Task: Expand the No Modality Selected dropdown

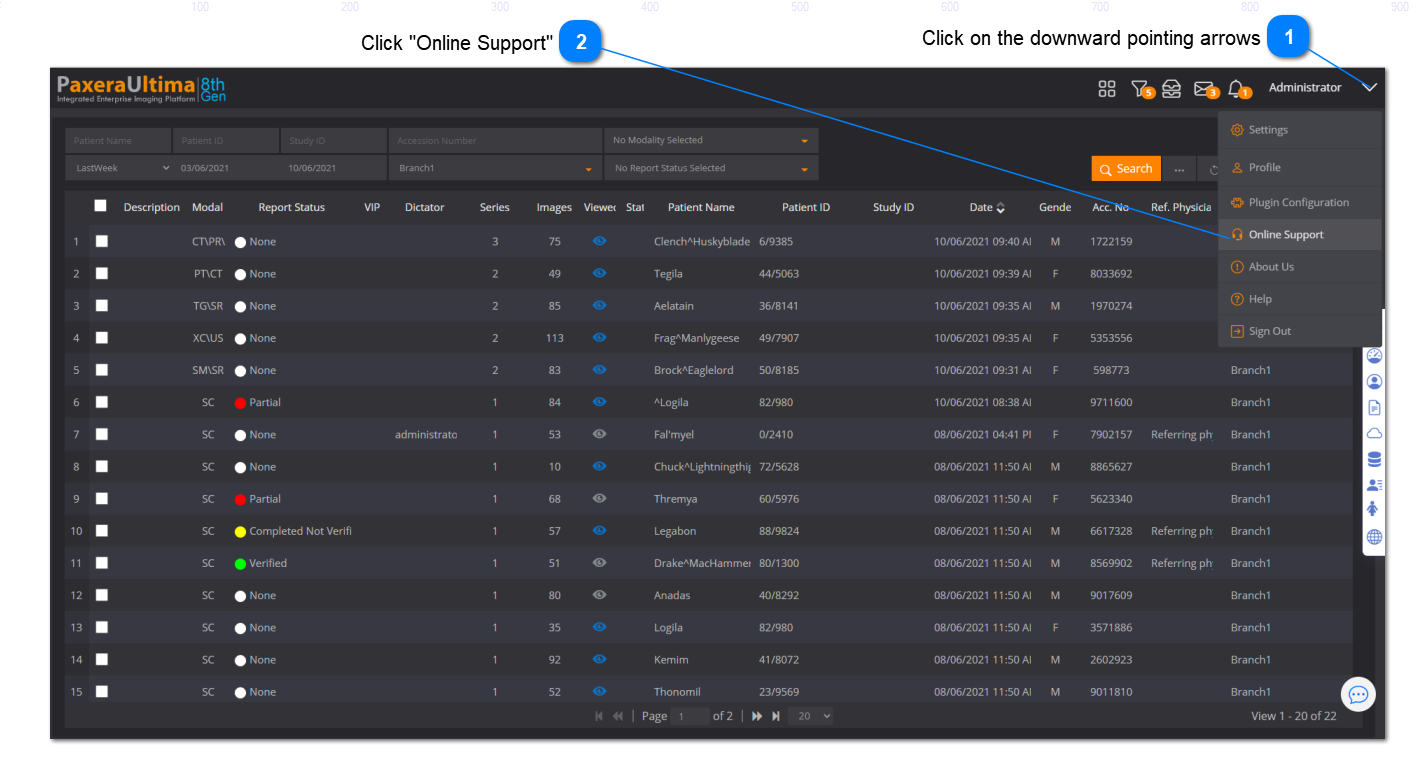Action: click(x=711, y=141)
